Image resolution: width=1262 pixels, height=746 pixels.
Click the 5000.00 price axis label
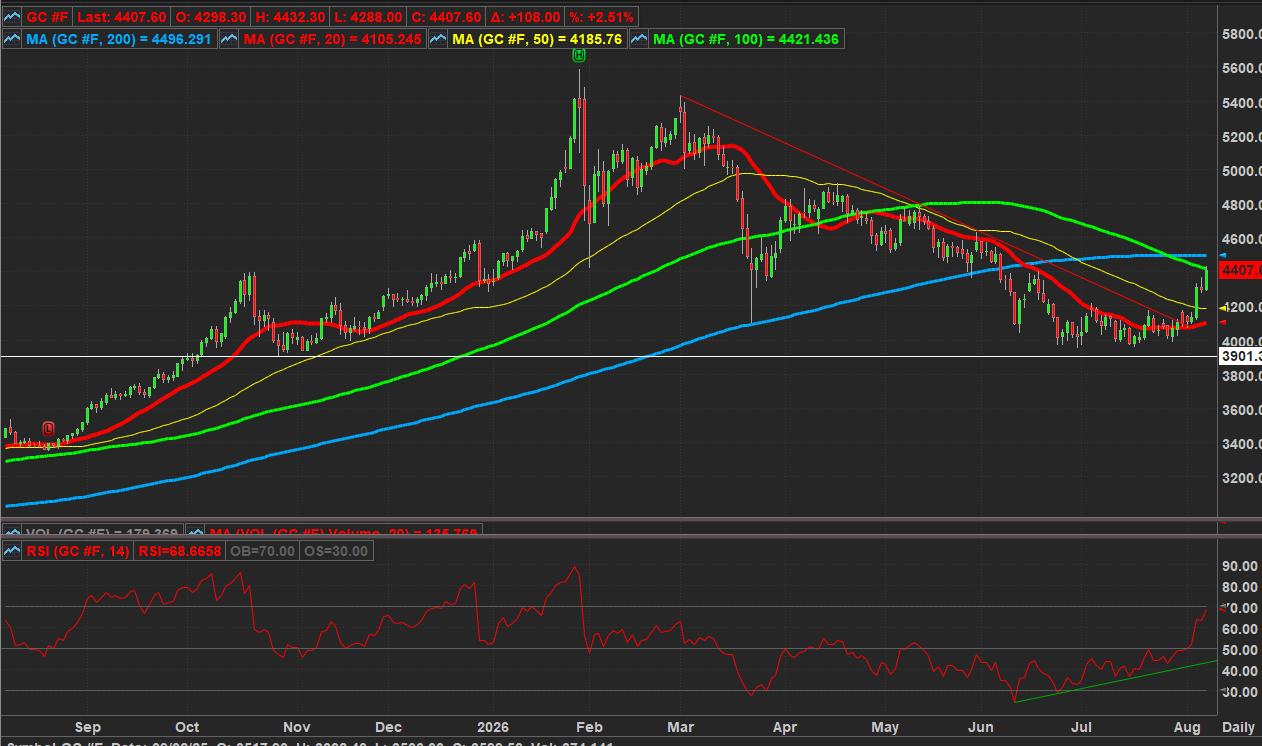[x=1241, y=171]
